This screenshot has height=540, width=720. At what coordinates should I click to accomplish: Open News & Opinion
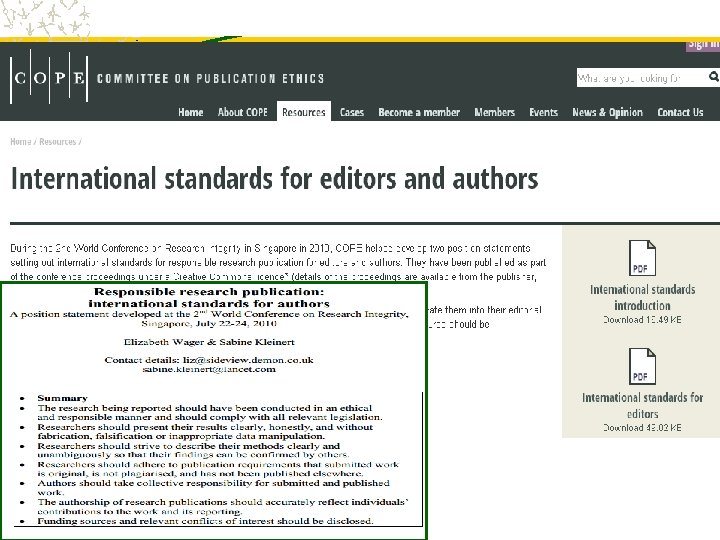[x=607, y=112]
